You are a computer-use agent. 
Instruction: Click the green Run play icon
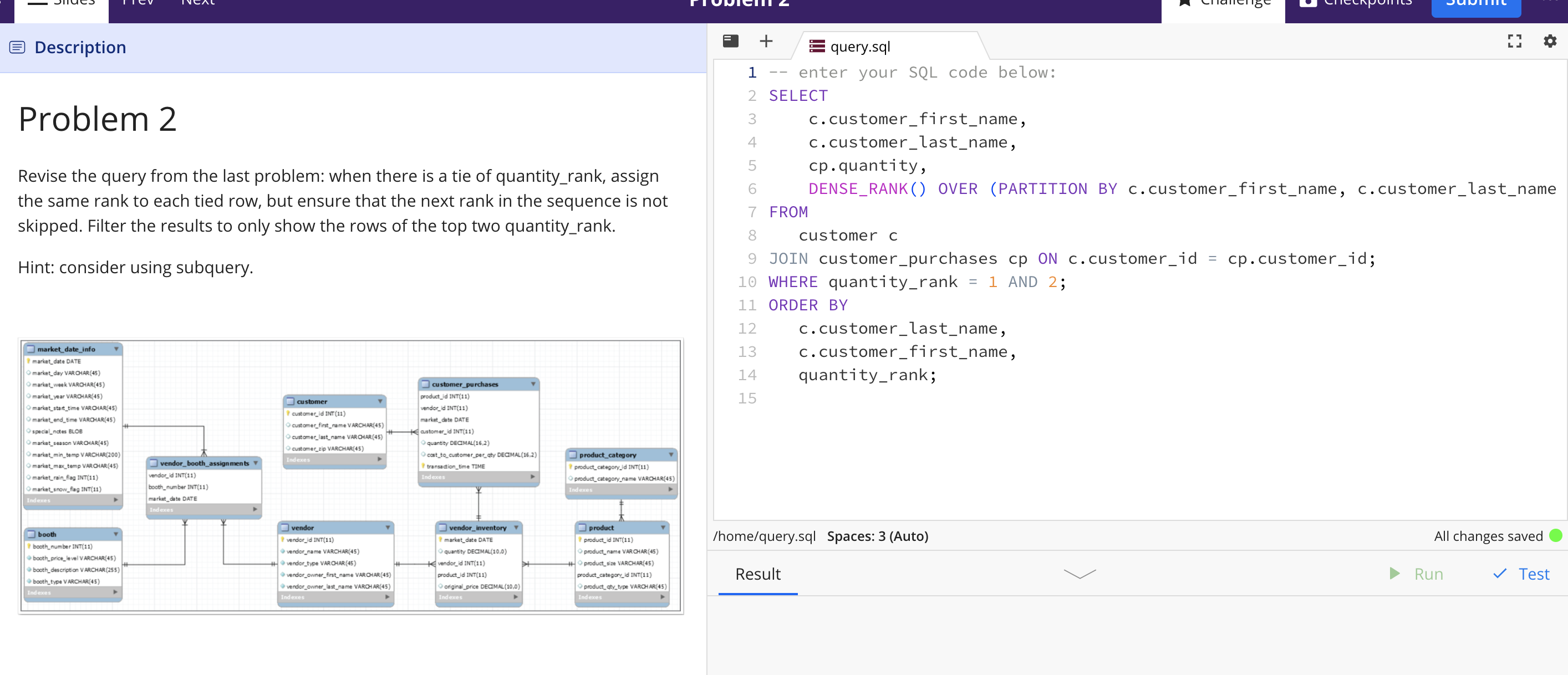tap(1394, 574)
